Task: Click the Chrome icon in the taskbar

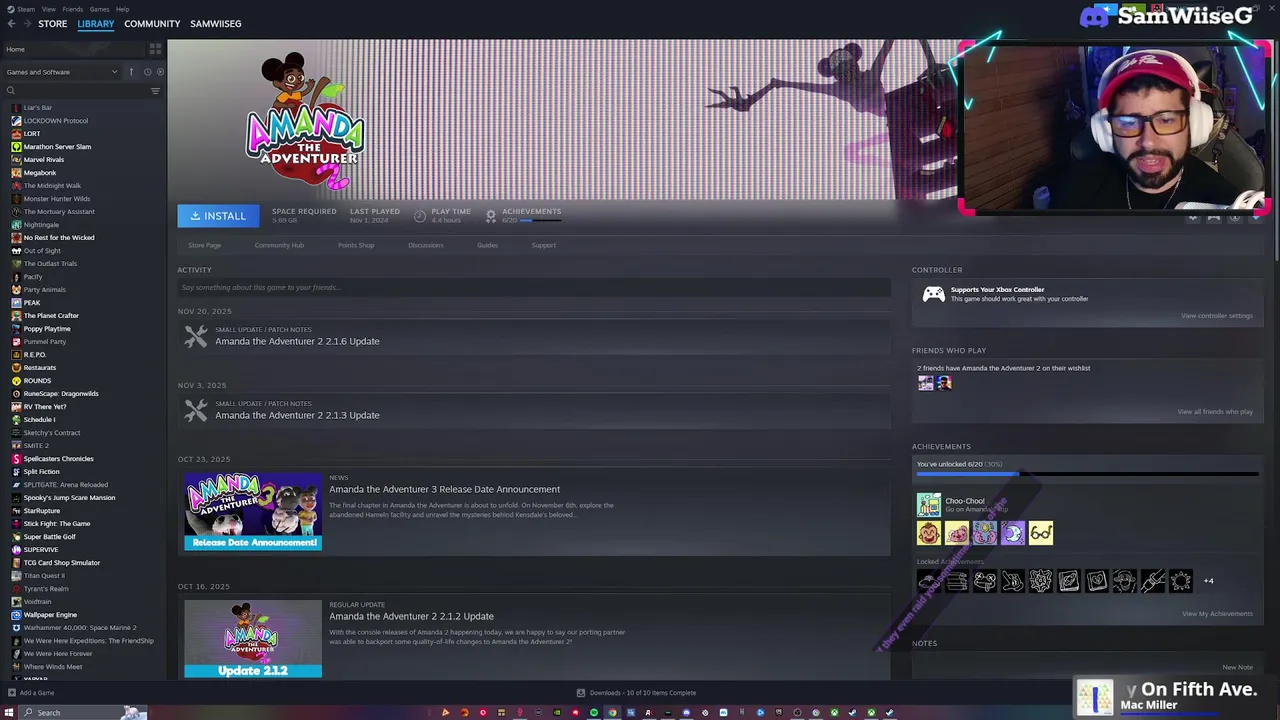Action: (x=612, y=713)
